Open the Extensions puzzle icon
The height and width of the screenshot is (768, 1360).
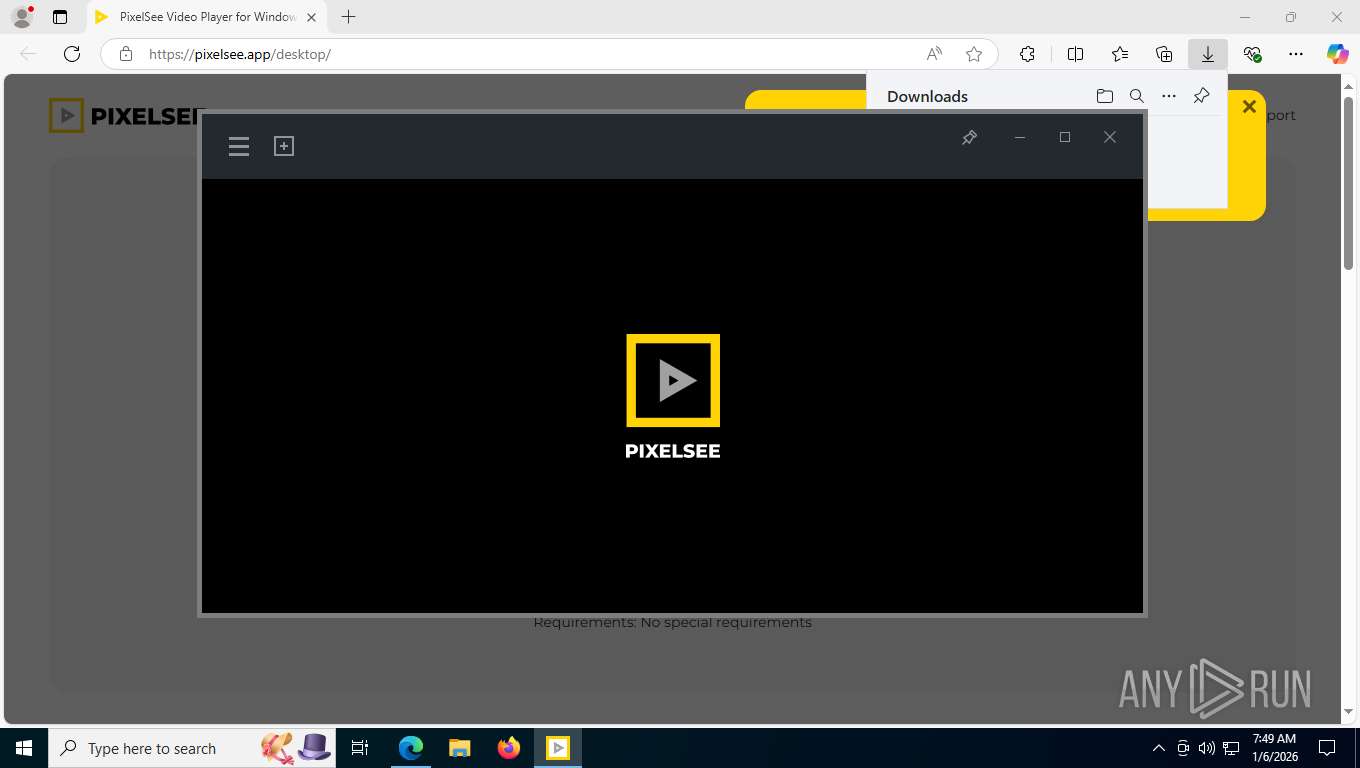coord(1027,54)
